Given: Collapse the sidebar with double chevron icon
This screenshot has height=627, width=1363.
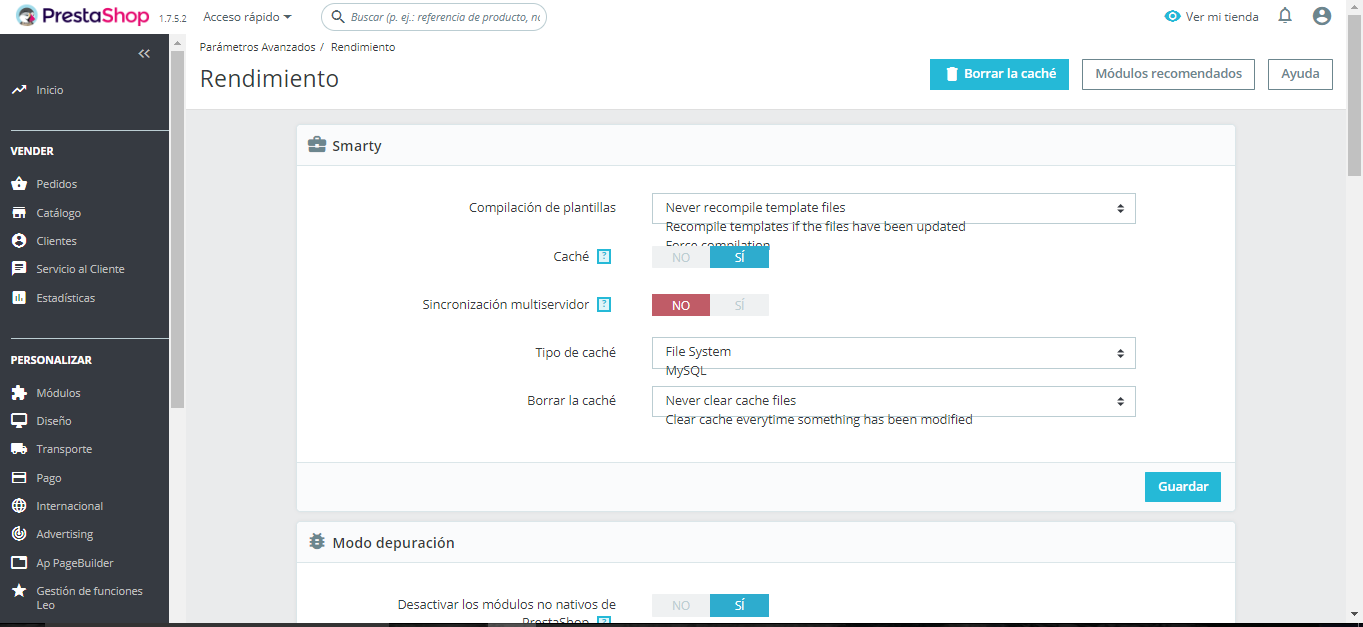Looking at the screenshot, I should tap(144, 54).
